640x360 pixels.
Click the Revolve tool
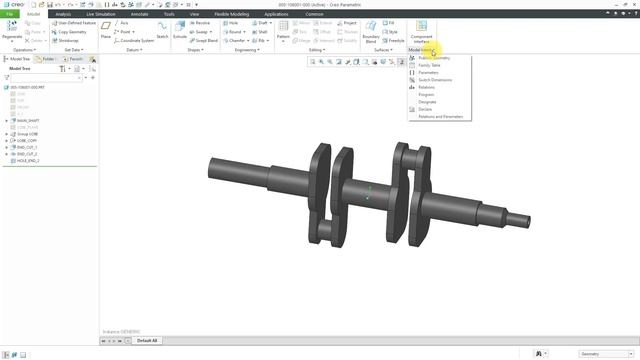(x=200, y=23)
